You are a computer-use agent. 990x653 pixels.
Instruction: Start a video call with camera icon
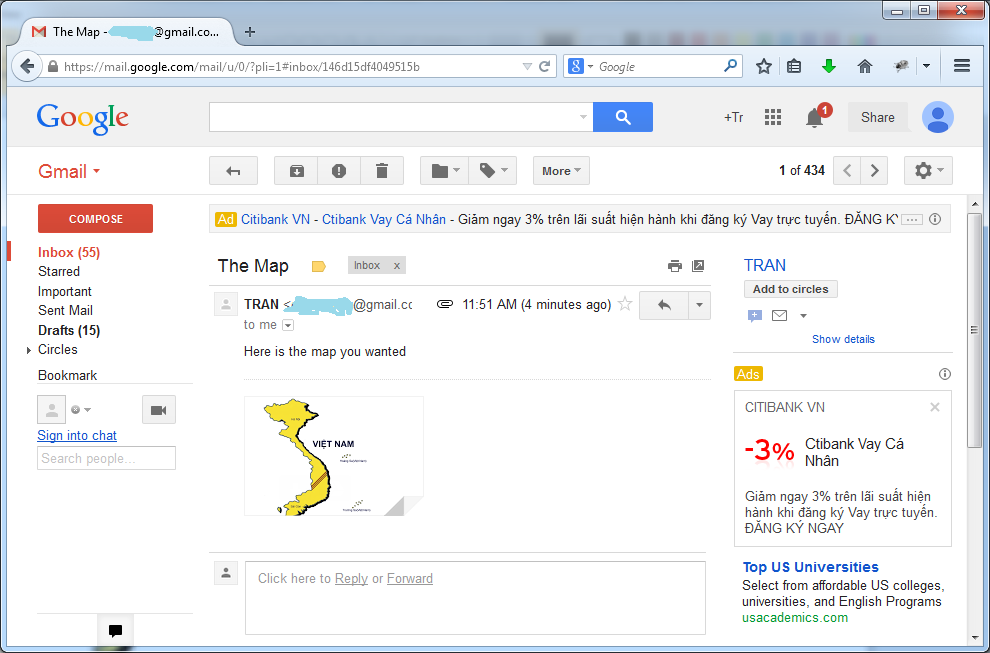click(158, 410)
